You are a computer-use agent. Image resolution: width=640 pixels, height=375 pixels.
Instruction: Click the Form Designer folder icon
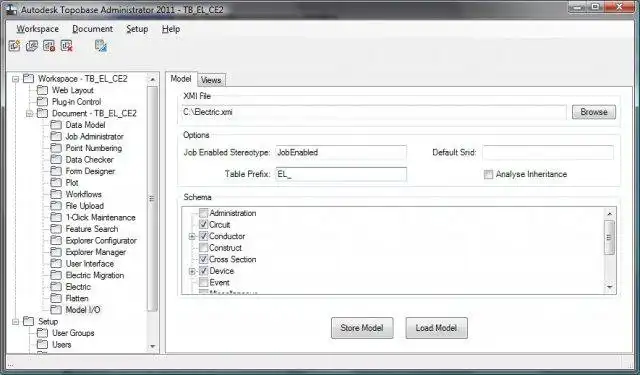(x=56, y=171)
